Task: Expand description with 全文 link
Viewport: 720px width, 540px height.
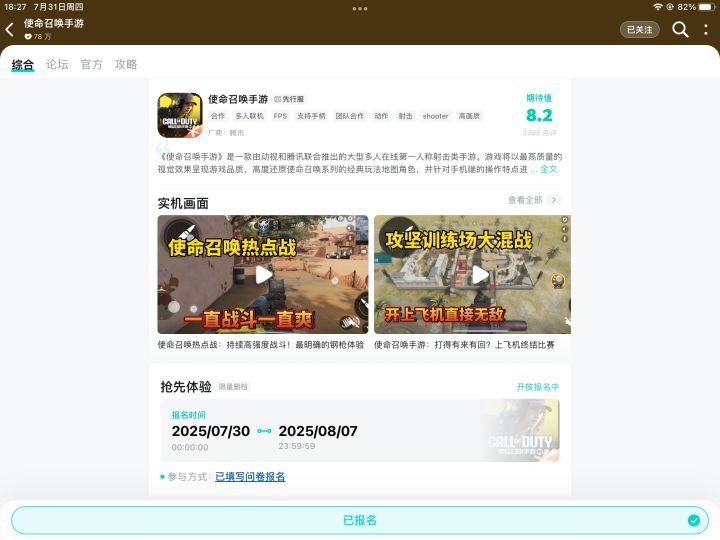Action: (x=548, y=169)
